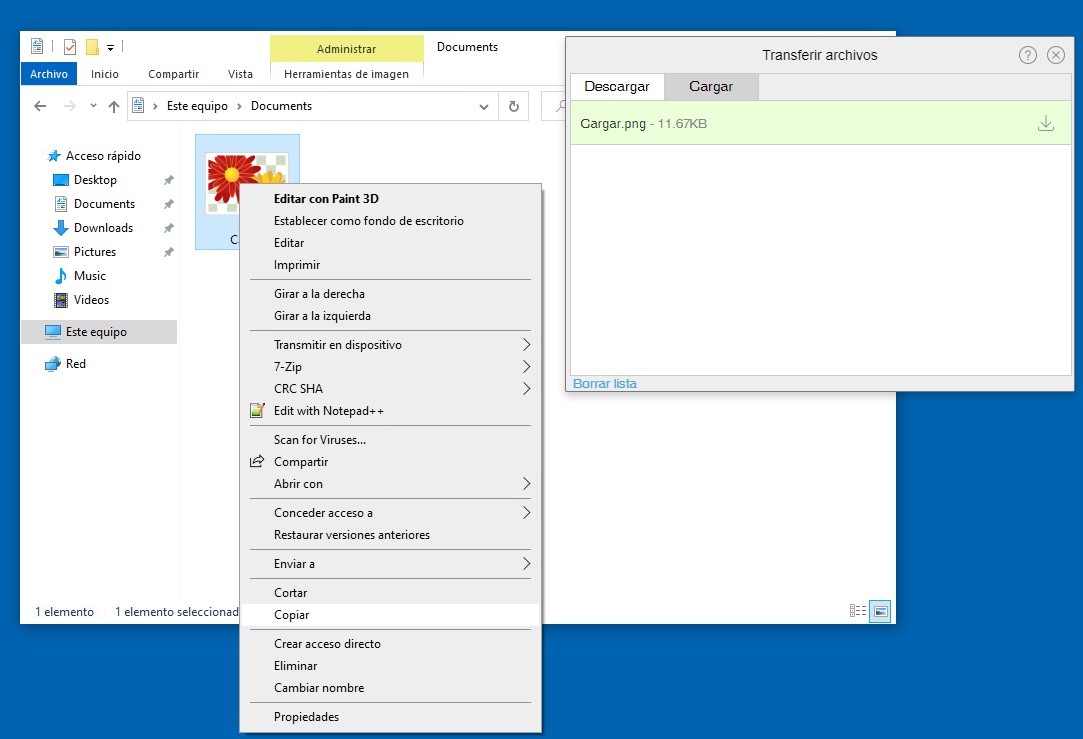Expand the address bar history dropdown

(x=484, y=106)
